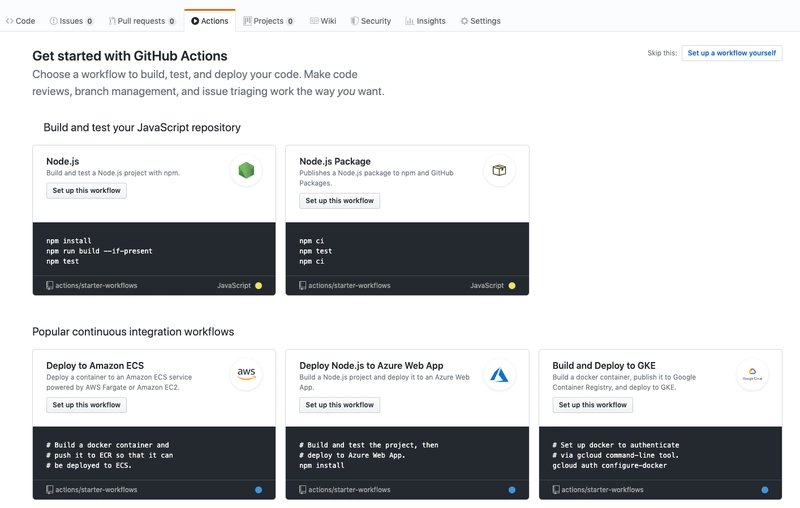Set up Azure Web App workflow

(339, 404)
